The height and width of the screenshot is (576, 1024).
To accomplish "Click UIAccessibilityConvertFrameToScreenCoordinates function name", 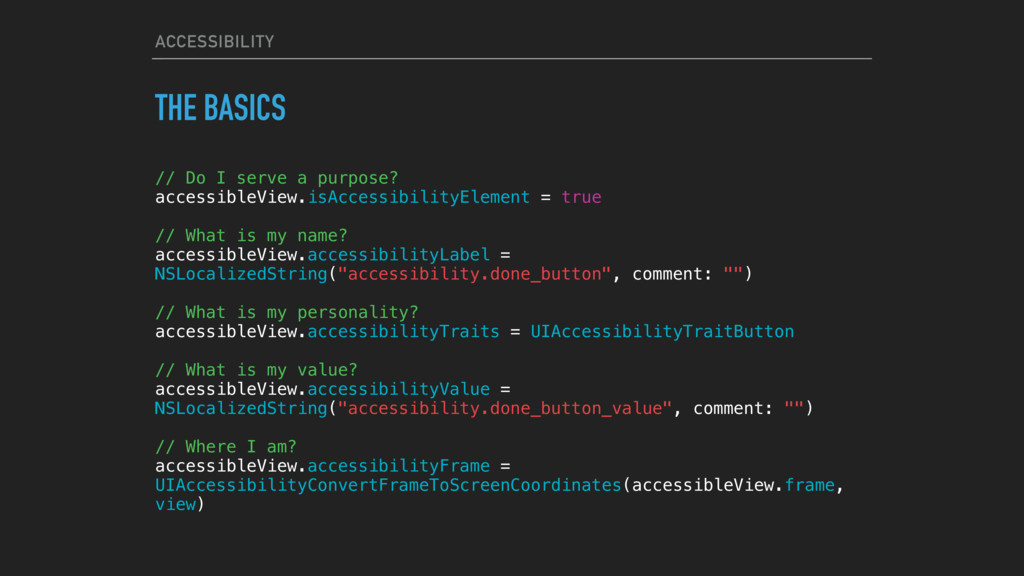I will 388,485.
